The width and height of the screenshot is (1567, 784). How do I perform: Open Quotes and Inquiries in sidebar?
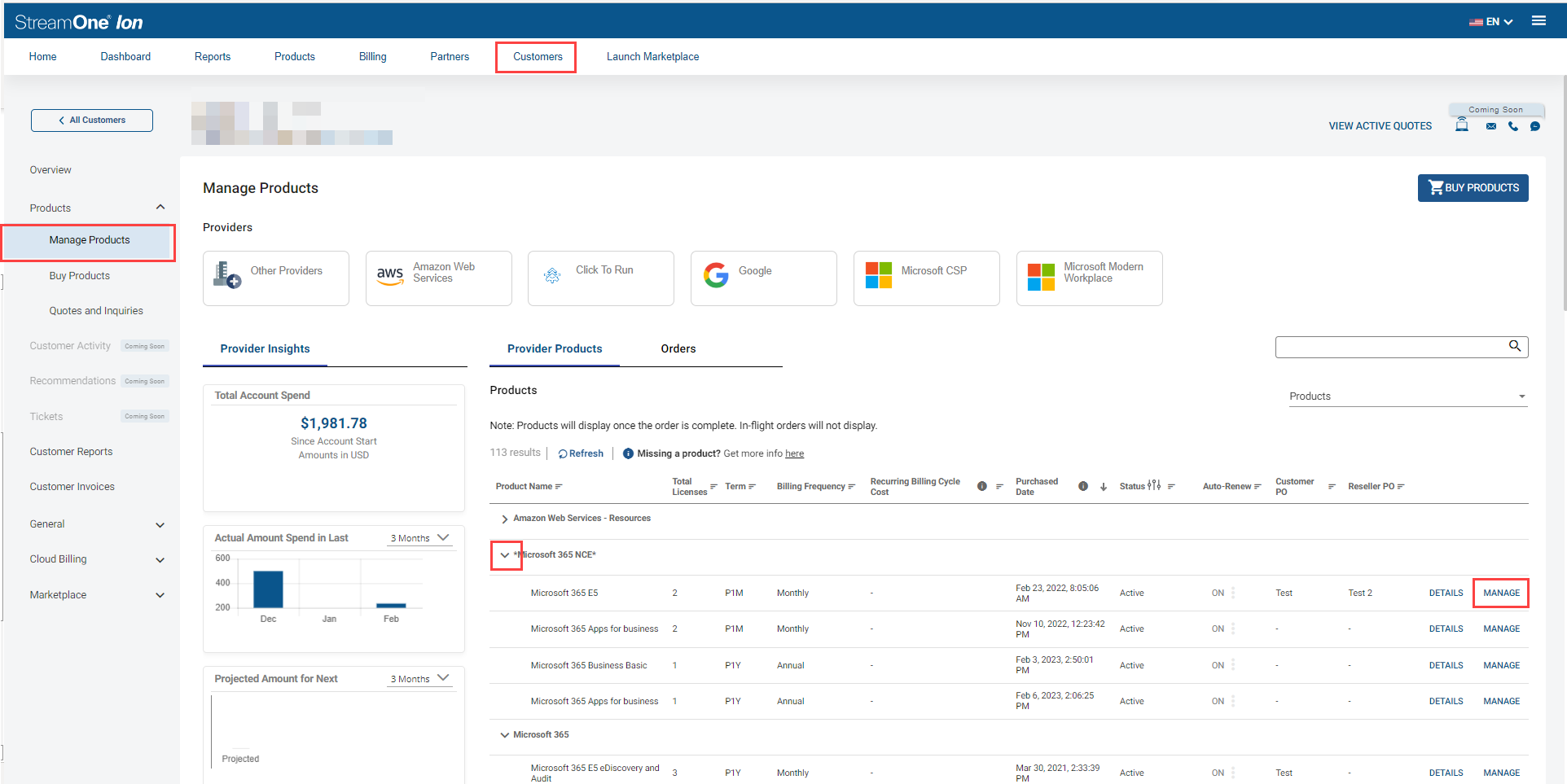click(x=96, y=311)
